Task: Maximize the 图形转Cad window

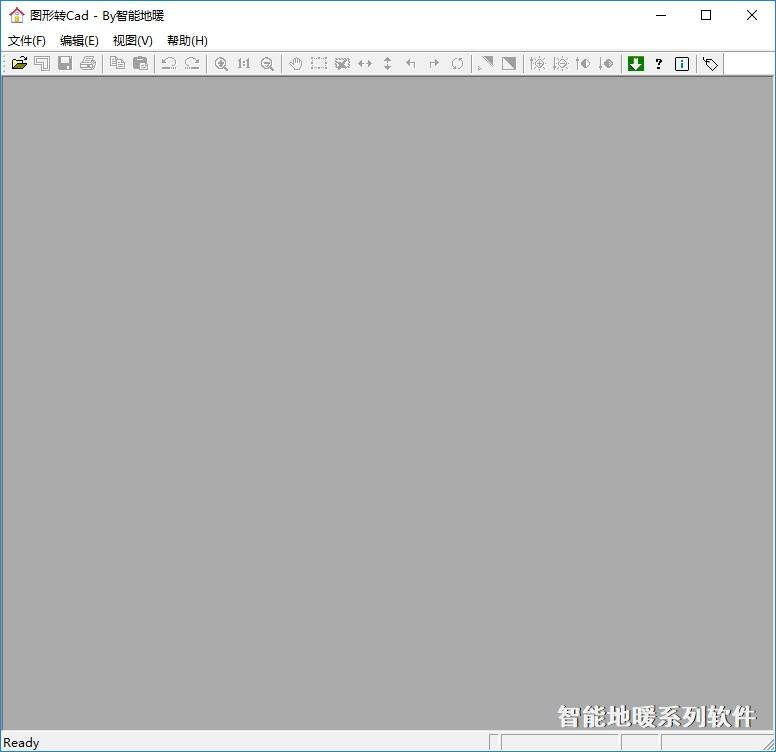Action: 706,15
